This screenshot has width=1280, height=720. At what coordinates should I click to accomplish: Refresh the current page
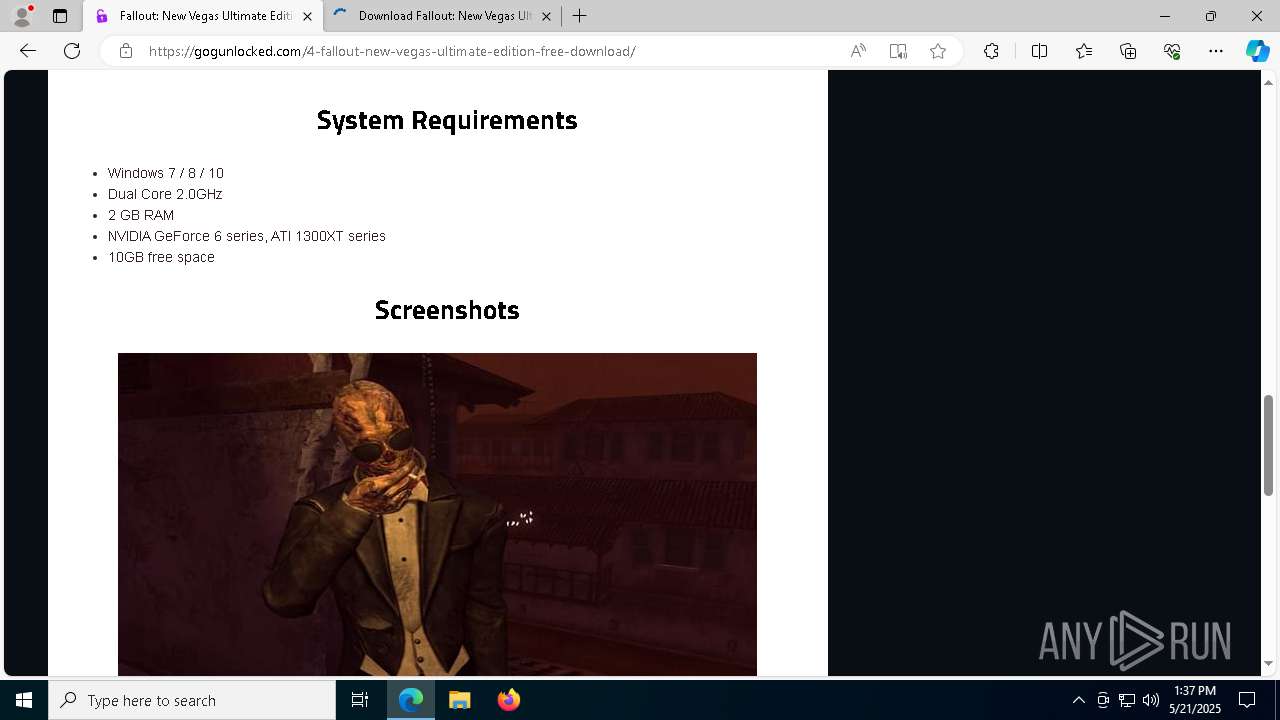(x=72, y=51)
